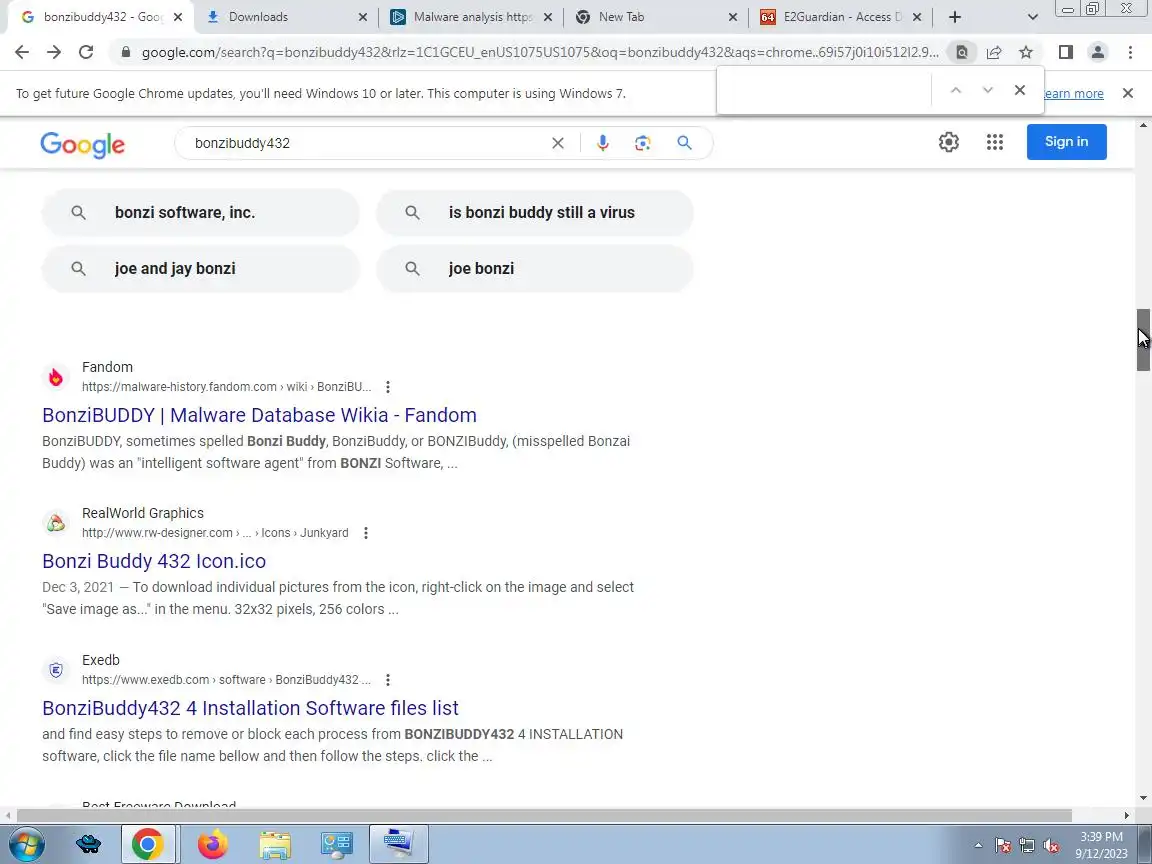1152x864 pixels.
Task: Click Sign in button
Action: [x=1066, y=142]
